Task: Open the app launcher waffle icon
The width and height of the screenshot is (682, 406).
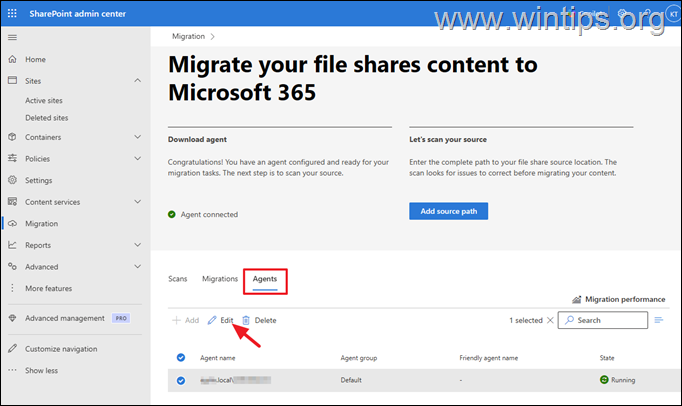Action: [12, 13]
